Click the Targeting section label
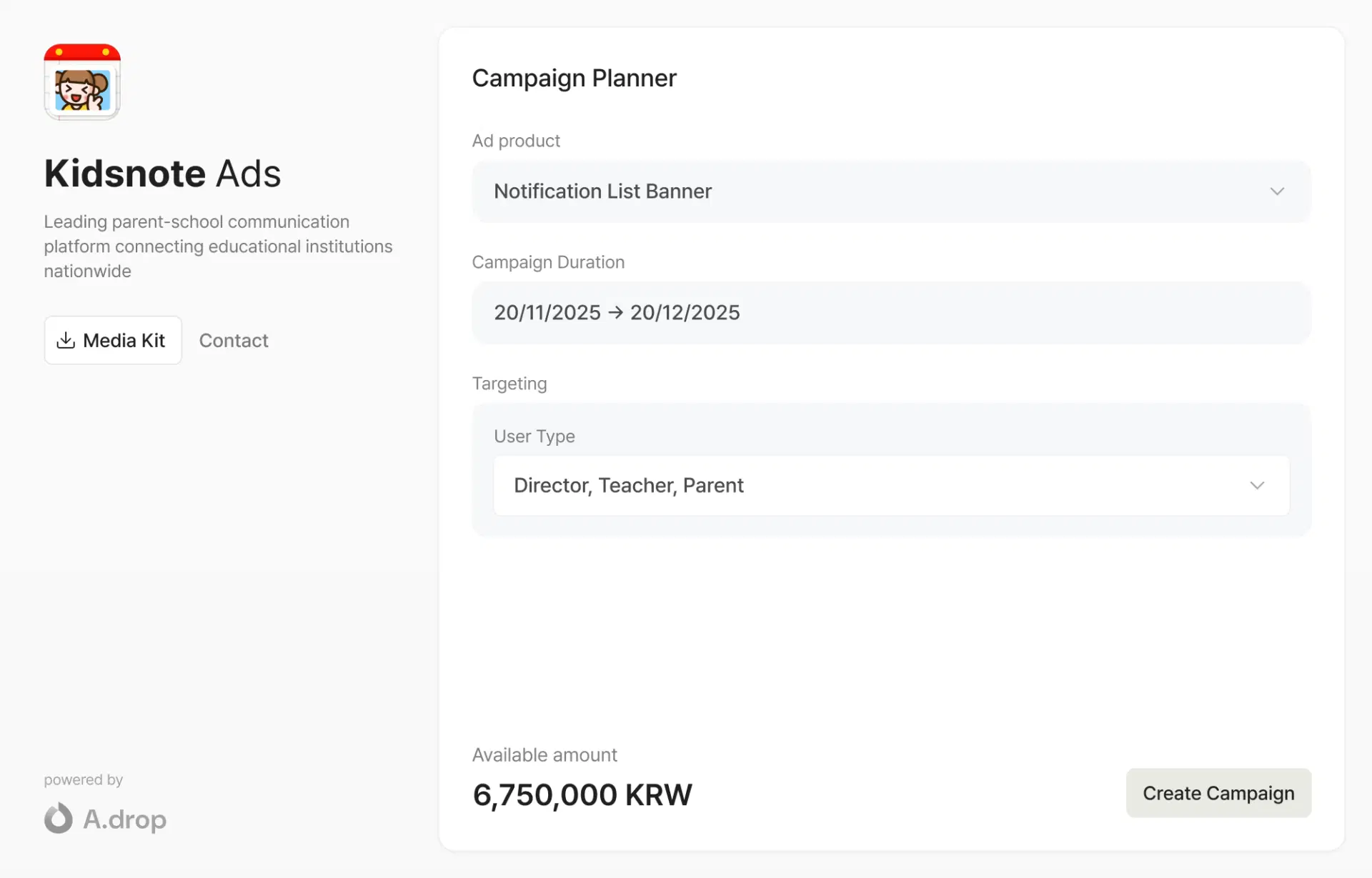Image resolution: width=1372 pixels, height=878 pixels. coord(509,384)
